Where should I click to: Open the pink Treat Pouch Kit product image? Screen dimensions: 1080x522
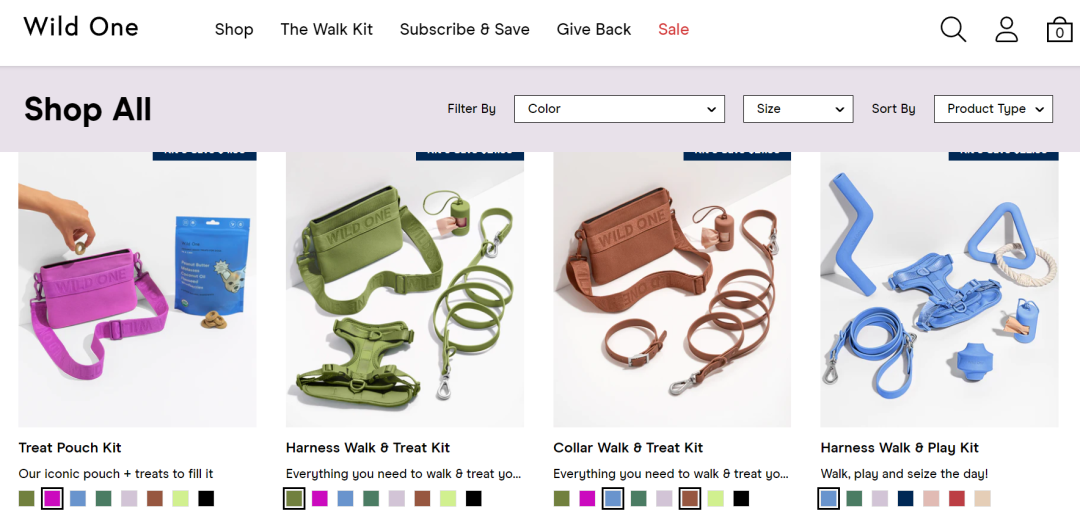137,290
